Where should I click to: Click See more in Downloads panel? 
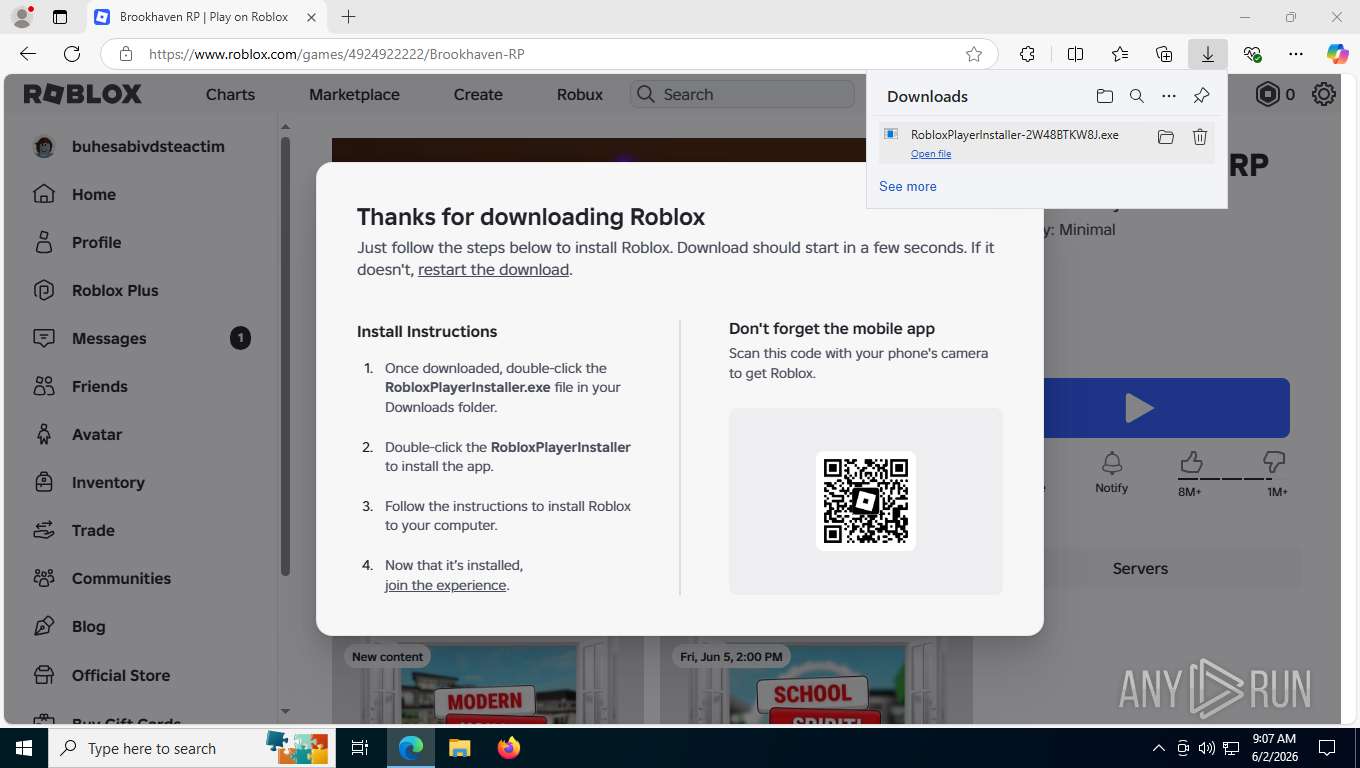[x=908, y=186]
